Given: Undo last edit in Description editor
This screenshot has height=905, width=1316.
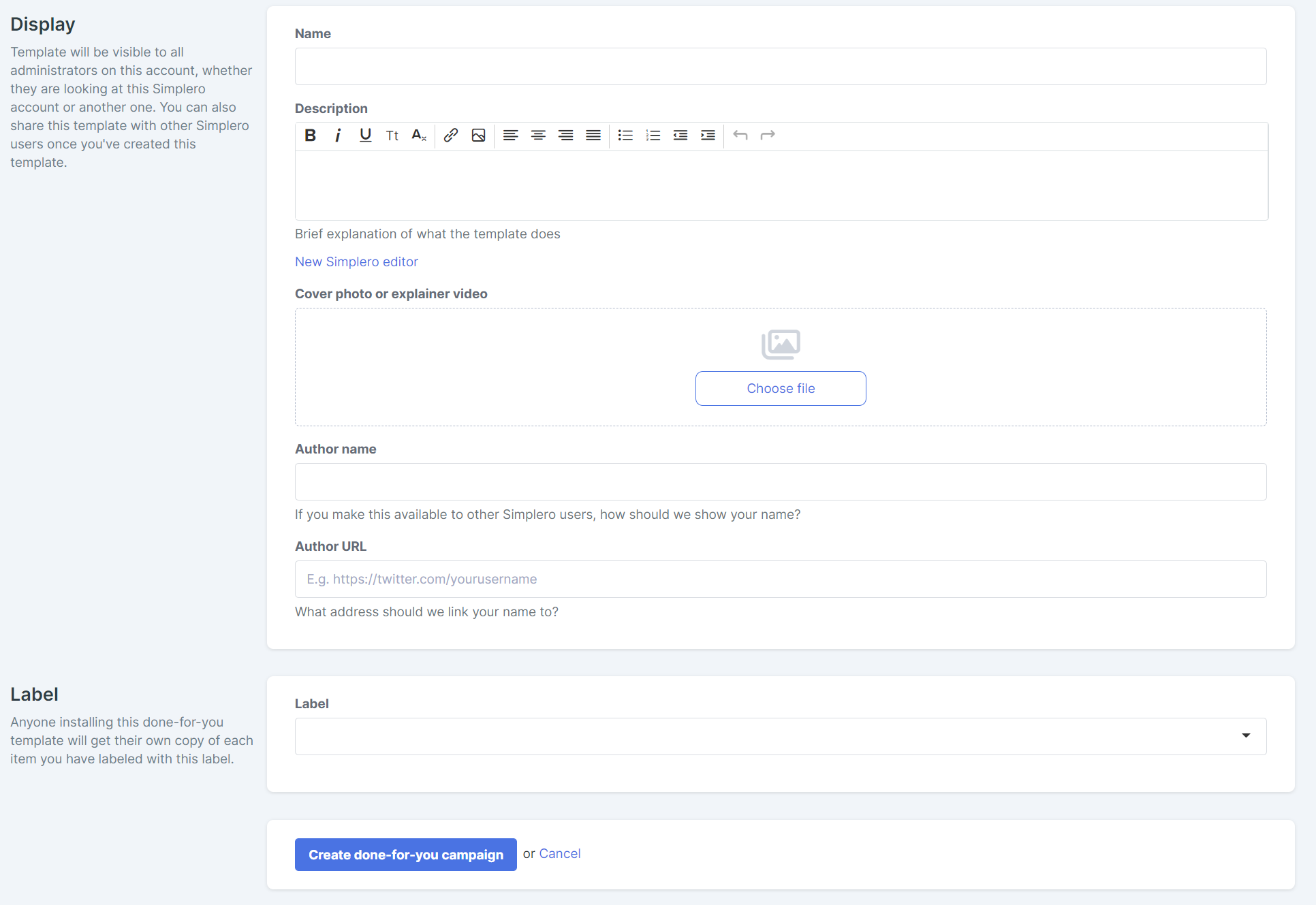Looking at the screenshot, I should click(740, 136).
